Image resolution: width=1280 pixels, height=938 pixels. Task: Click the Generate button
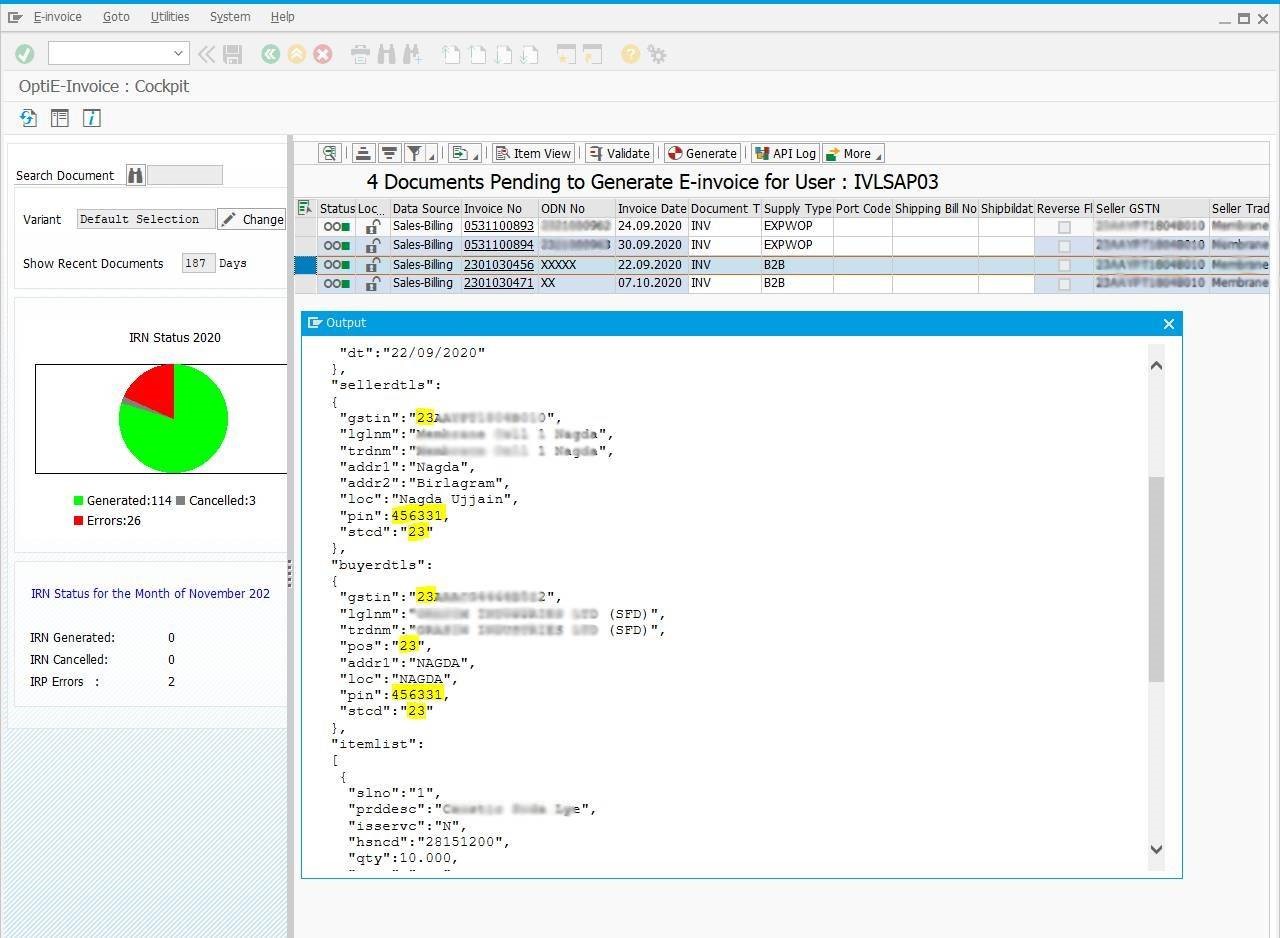point(702,153)
